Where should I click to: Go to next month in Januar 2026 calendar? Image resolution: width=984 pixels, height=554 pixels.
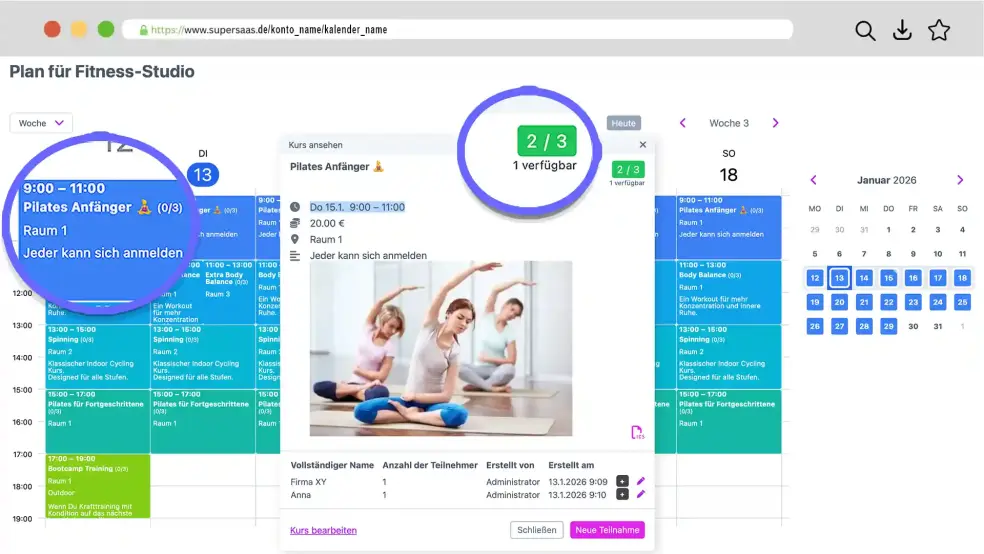tap(960, 180)
